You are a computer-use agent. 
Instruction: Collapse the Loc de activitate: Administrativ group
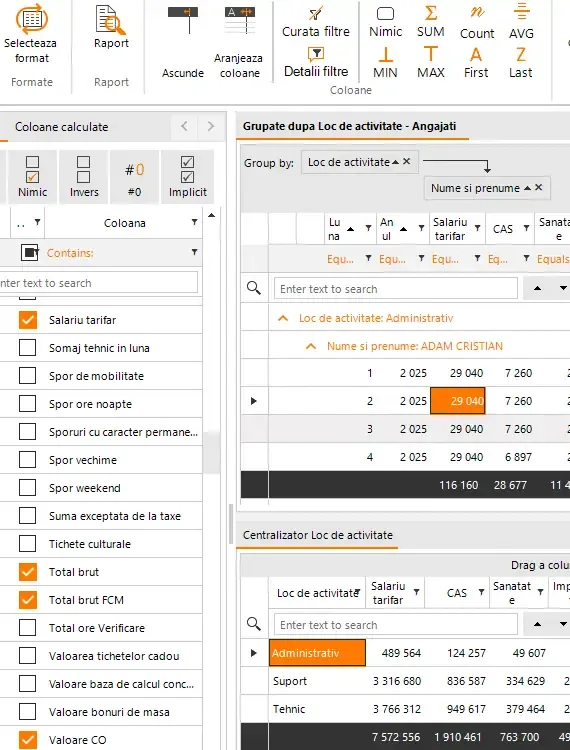pyautogui.click(x=283, y=318)
